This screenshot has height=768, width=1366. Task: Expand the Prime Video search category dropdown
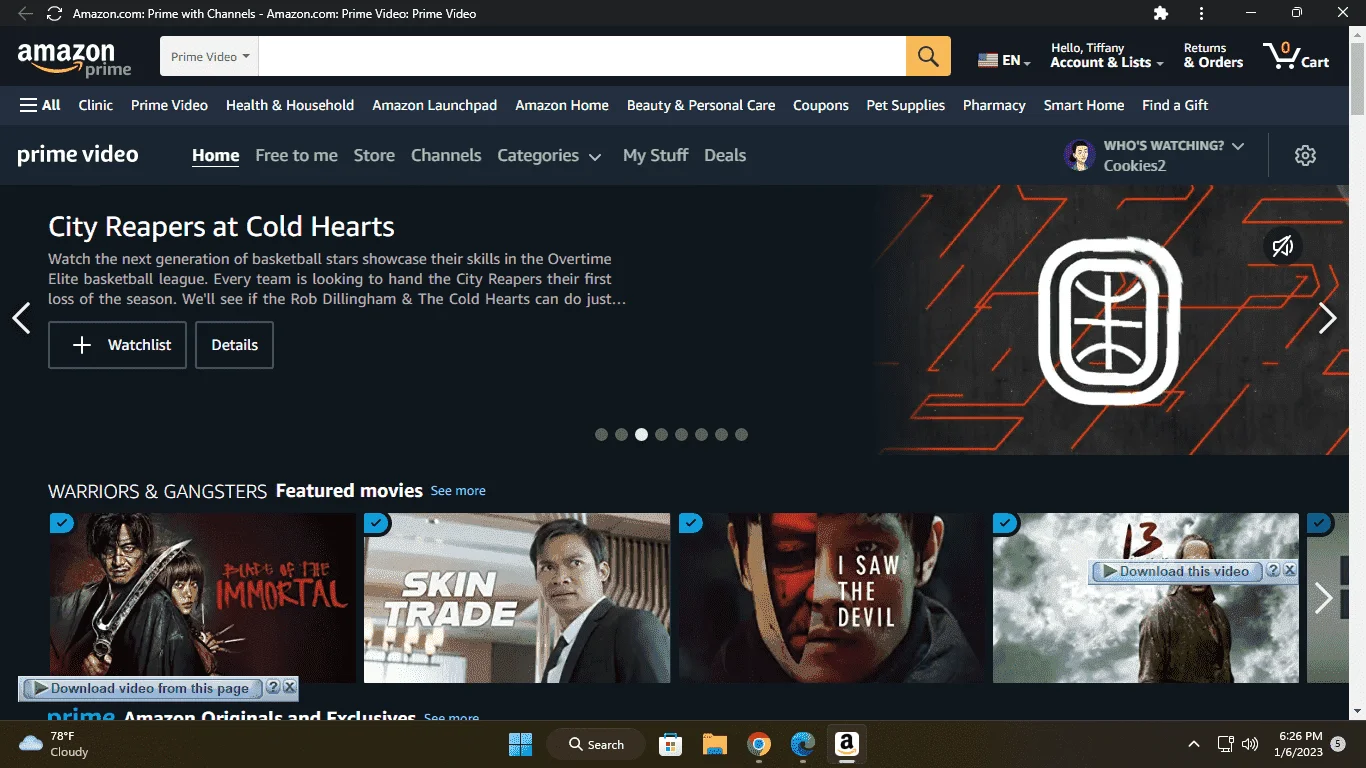click(210, 57)
